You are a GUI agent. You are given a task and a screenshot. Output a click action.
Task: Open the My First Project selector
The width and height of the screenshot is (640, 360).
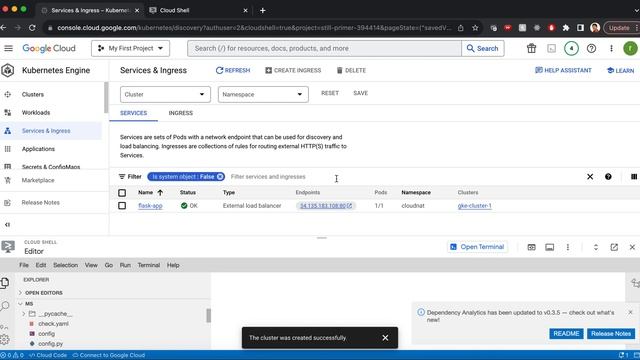[x=130, y=49]
